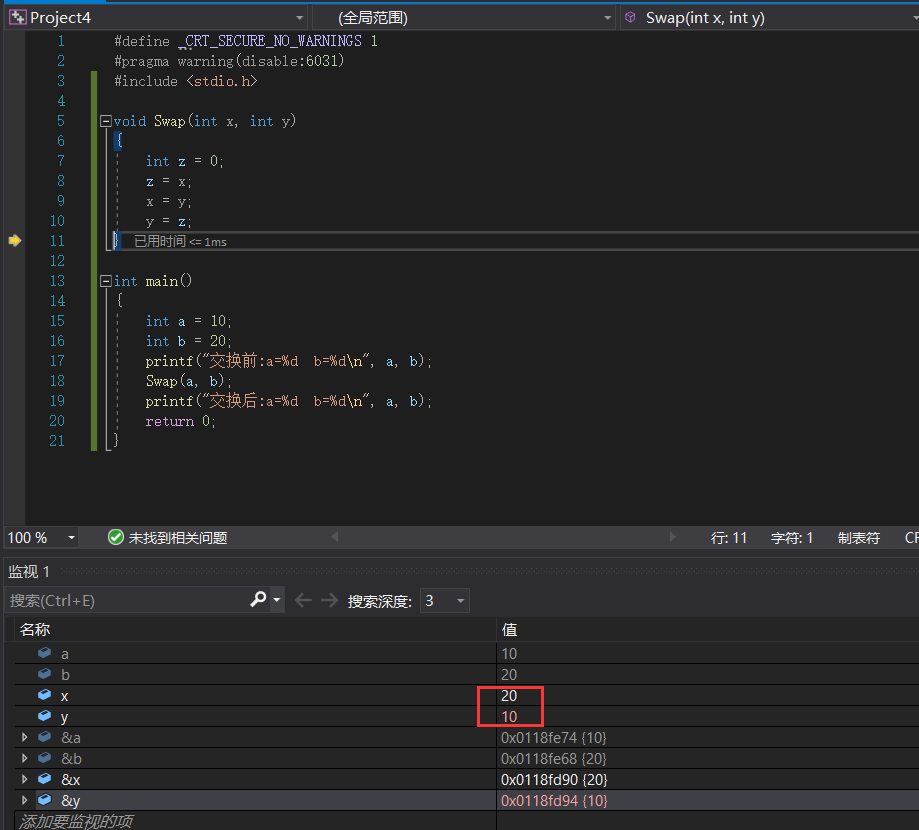The height and width of the screenshot is (830, 919).
Task: Click the variable cube icon of row y
Action: [45, 716]
